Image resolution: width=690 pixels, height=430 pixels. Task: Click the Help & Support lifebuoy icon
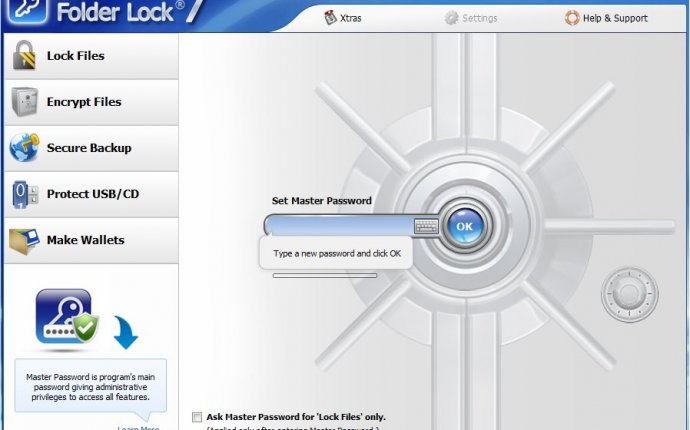[572, 18]
